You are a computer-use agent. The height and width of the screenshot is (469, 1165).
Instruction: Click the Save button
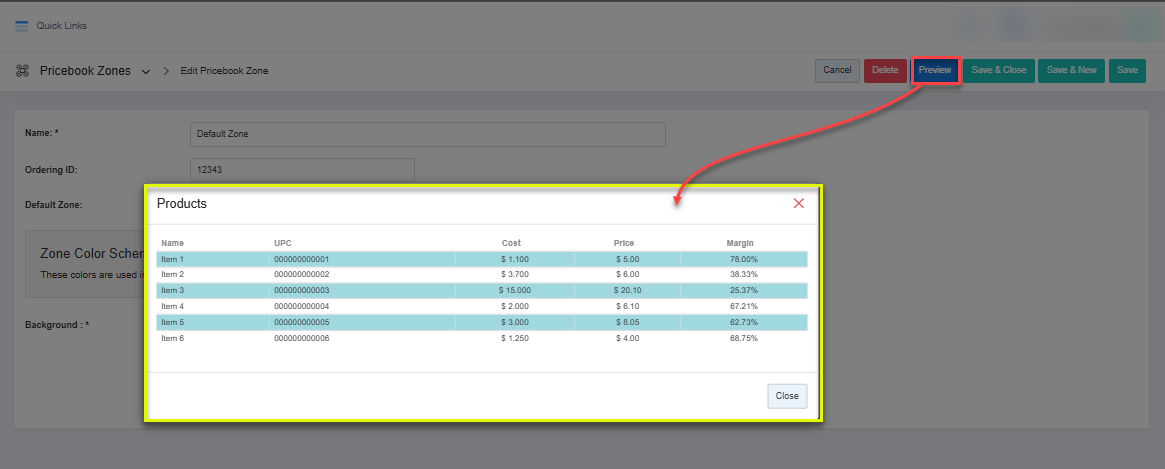tap(1127, 70)
